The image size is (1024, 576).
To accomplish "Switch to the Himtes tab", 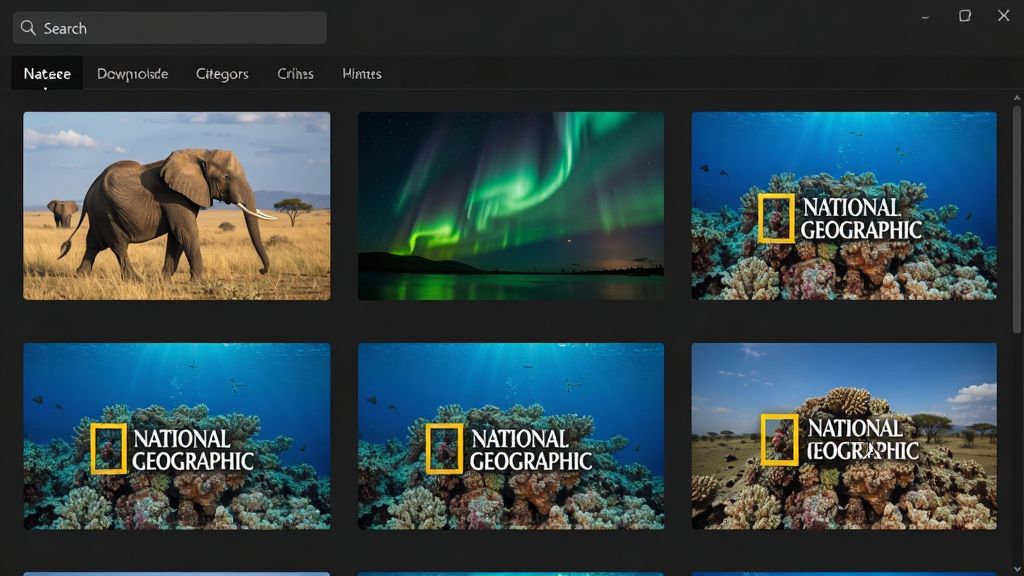I will (362, 74).
